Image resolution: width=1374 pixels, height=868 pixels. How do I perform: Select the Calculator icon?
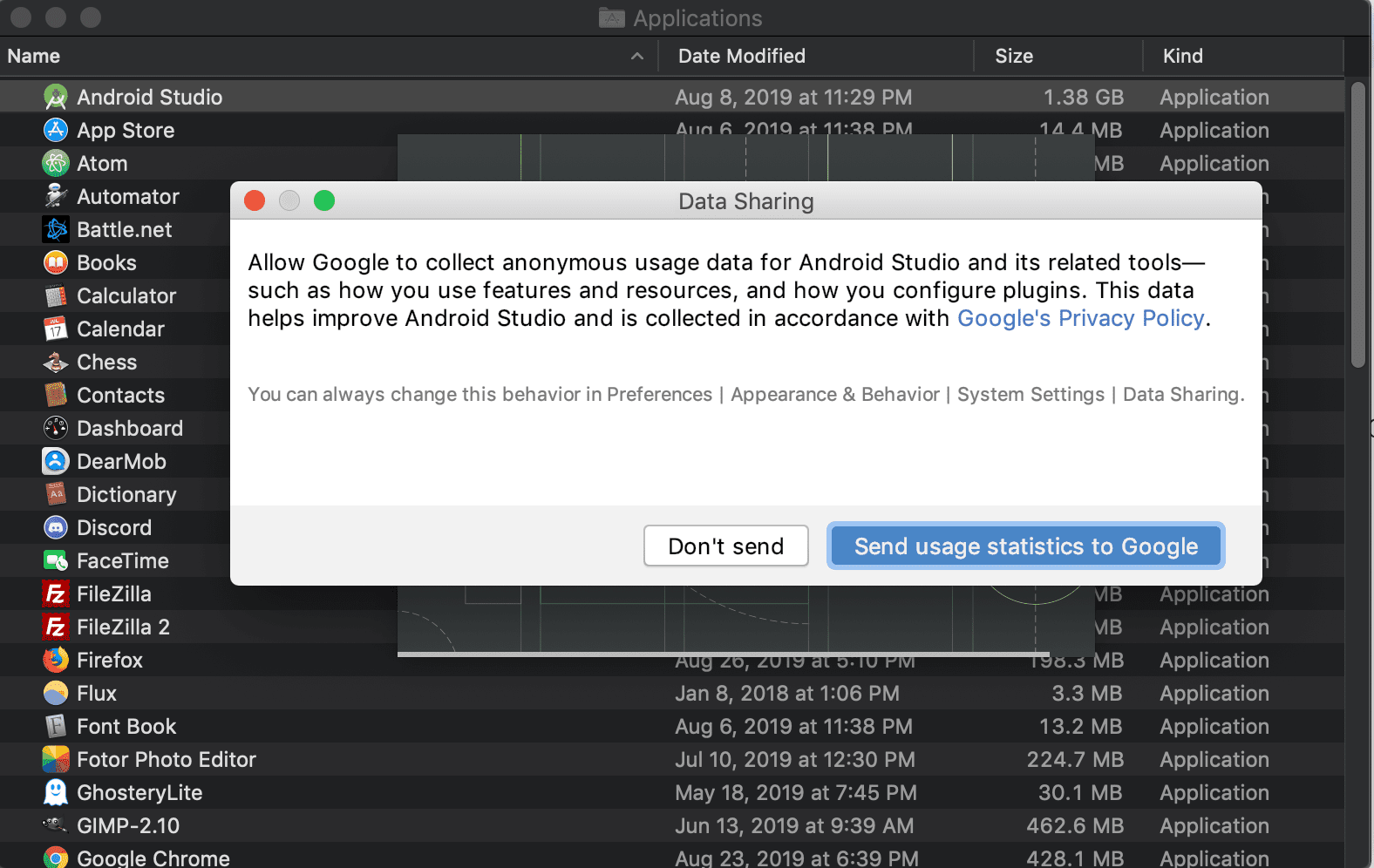click(56, 295)
